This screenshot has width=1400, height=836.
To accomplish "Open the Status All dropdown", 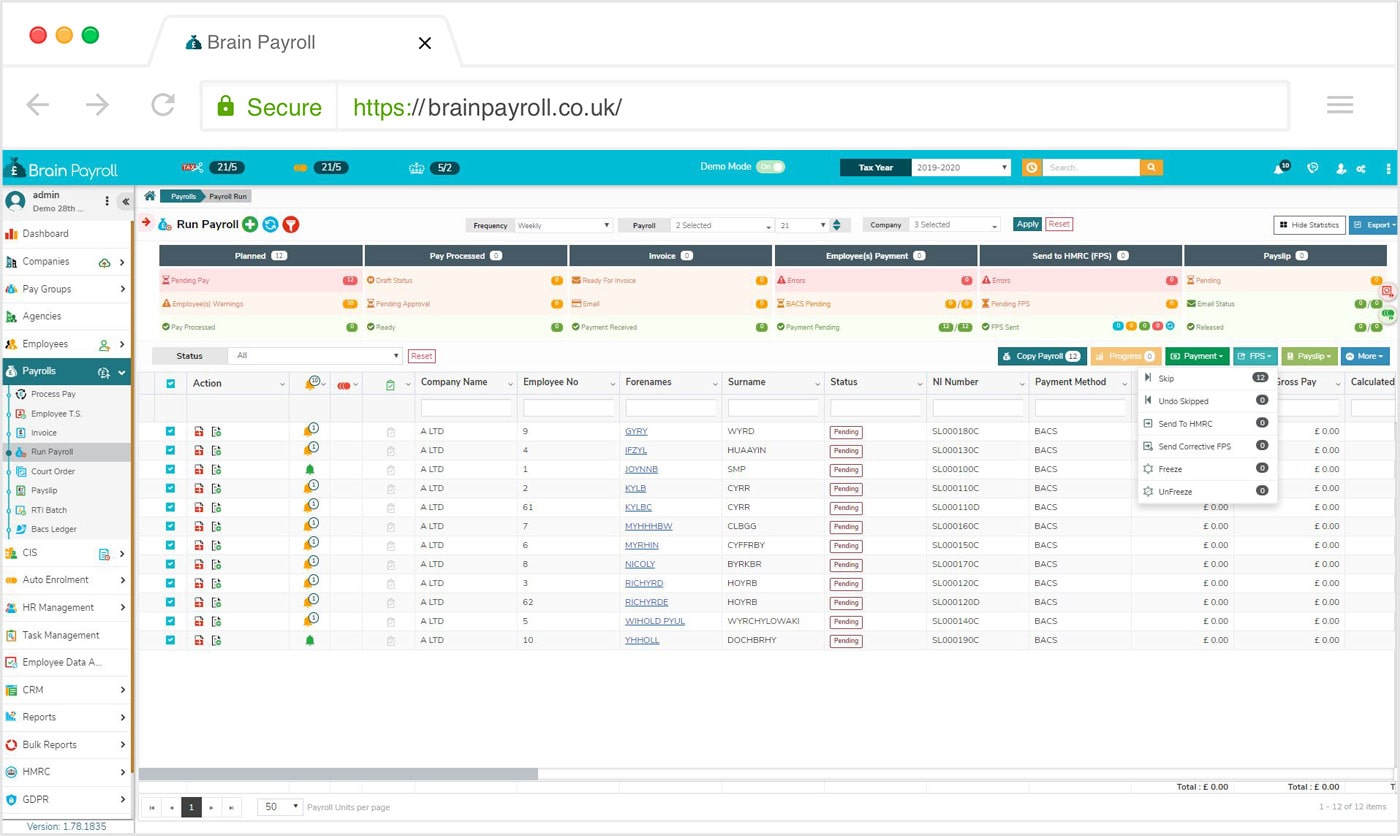I will [x=315, y=355].
